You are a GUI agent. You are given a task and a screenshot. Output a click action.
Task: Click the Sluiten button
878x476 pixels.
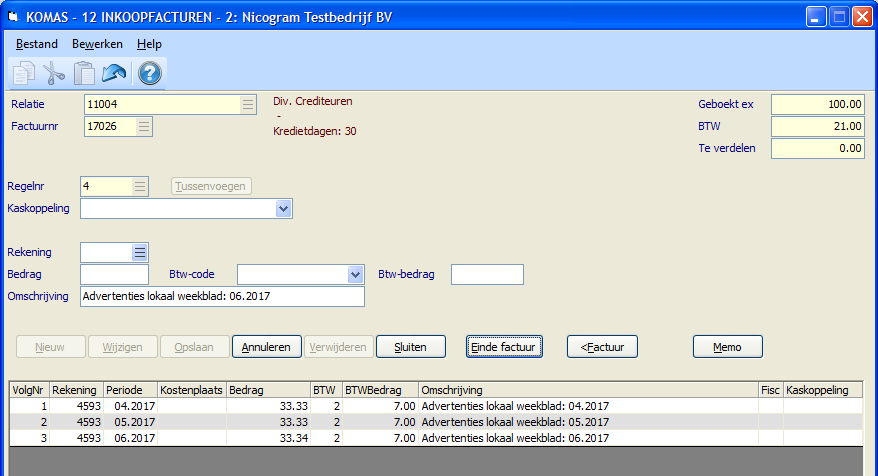click(x=410, y=347)
